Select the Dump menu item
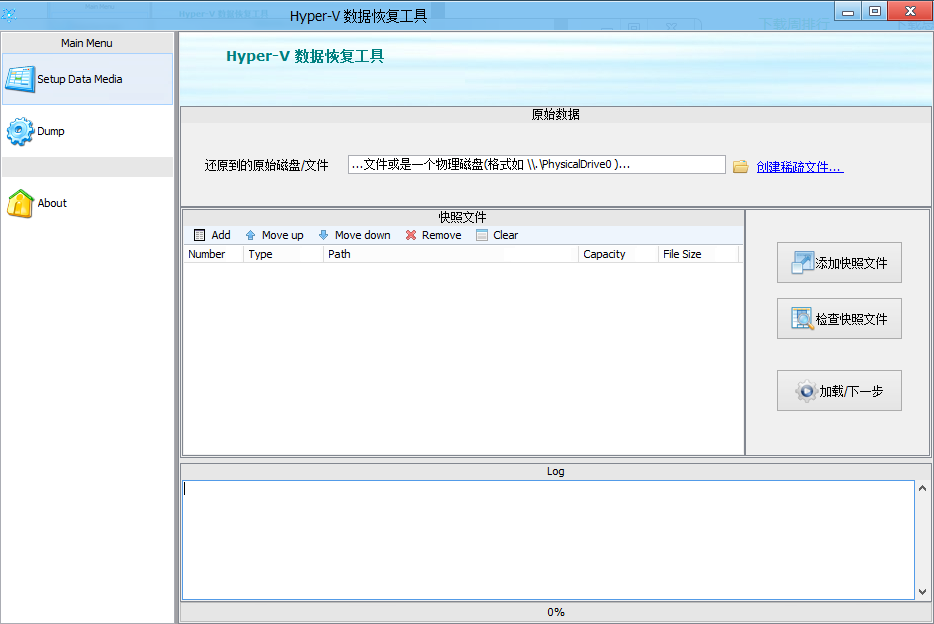Viewport: 934px width, 624px height. 88,131
